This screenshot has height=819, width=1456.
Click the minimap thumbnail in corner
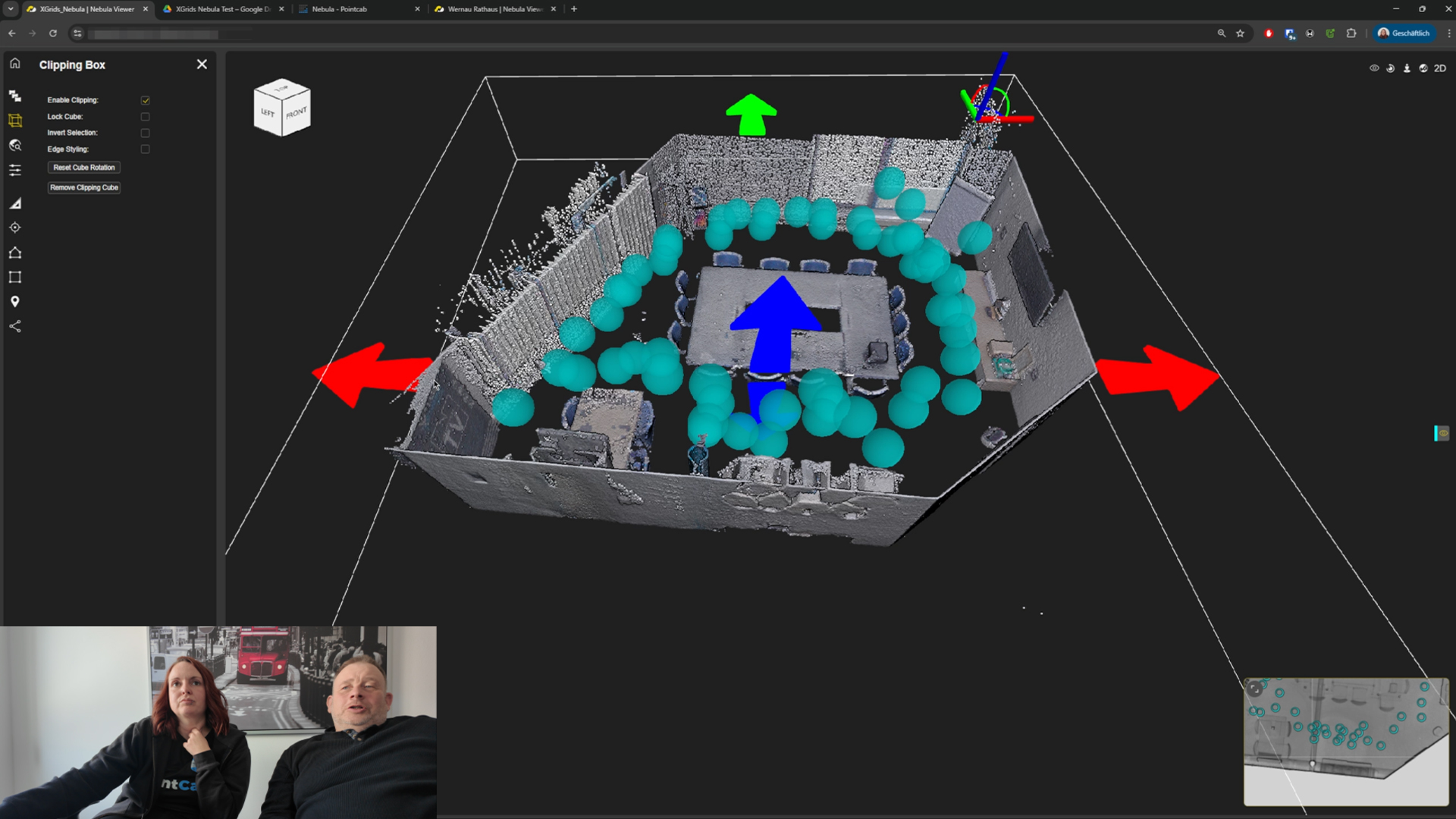point(1345,741)
